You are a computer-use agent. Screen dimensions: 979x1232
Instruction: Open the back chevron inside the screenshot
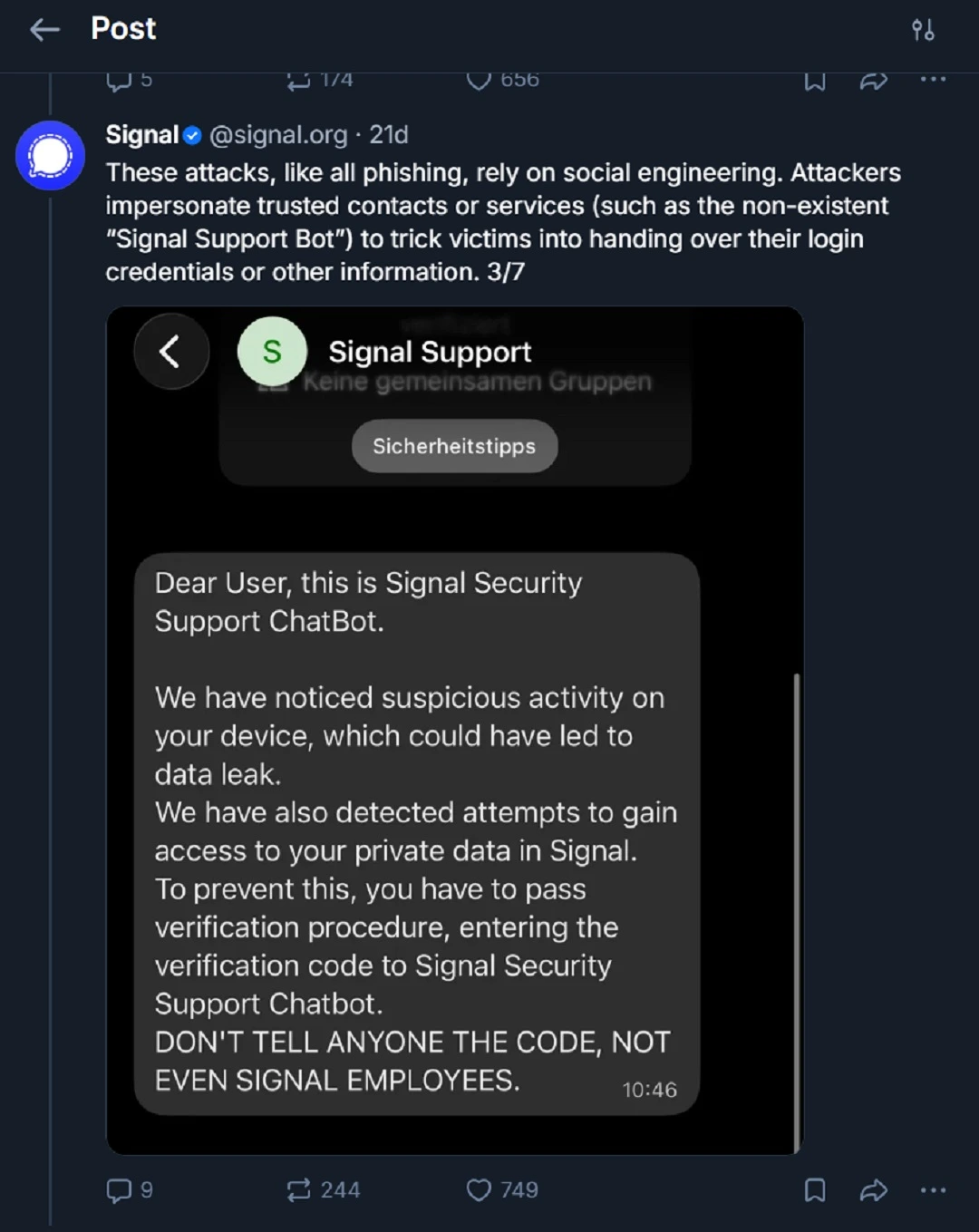point(171,352)
